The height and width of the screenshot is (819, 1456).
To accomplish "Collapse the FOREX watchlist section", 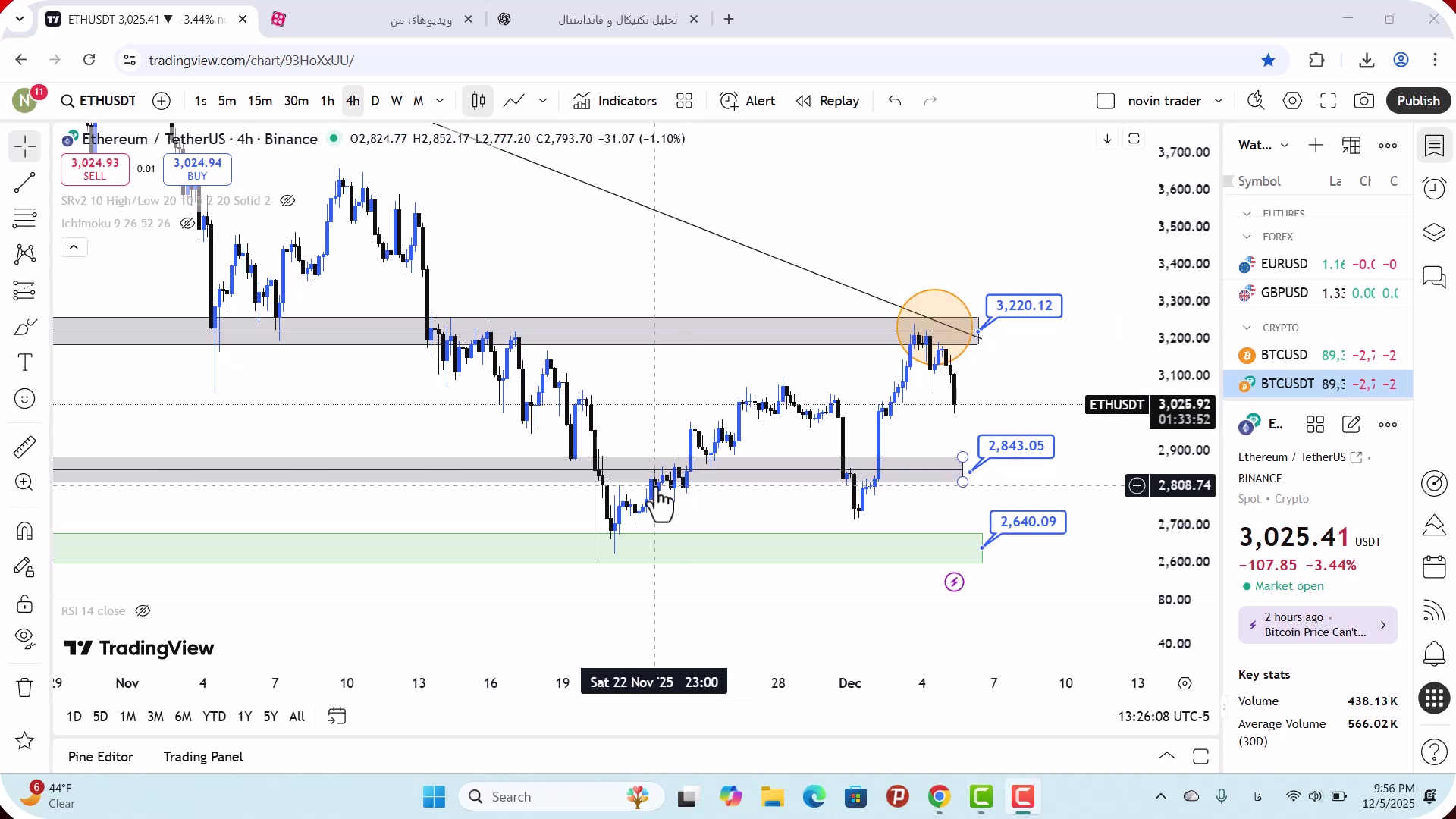I will tap(1247, 237).
